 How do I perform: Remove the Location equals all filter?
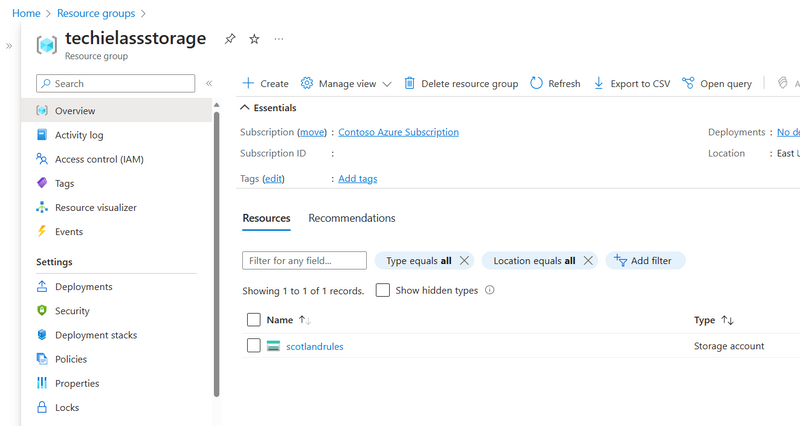point(588,261)
